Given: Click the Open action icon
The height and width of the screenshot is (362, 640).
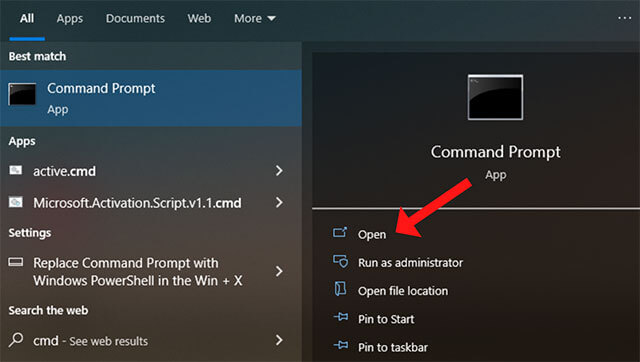Looking at the screenshot, I should (340, 233).
